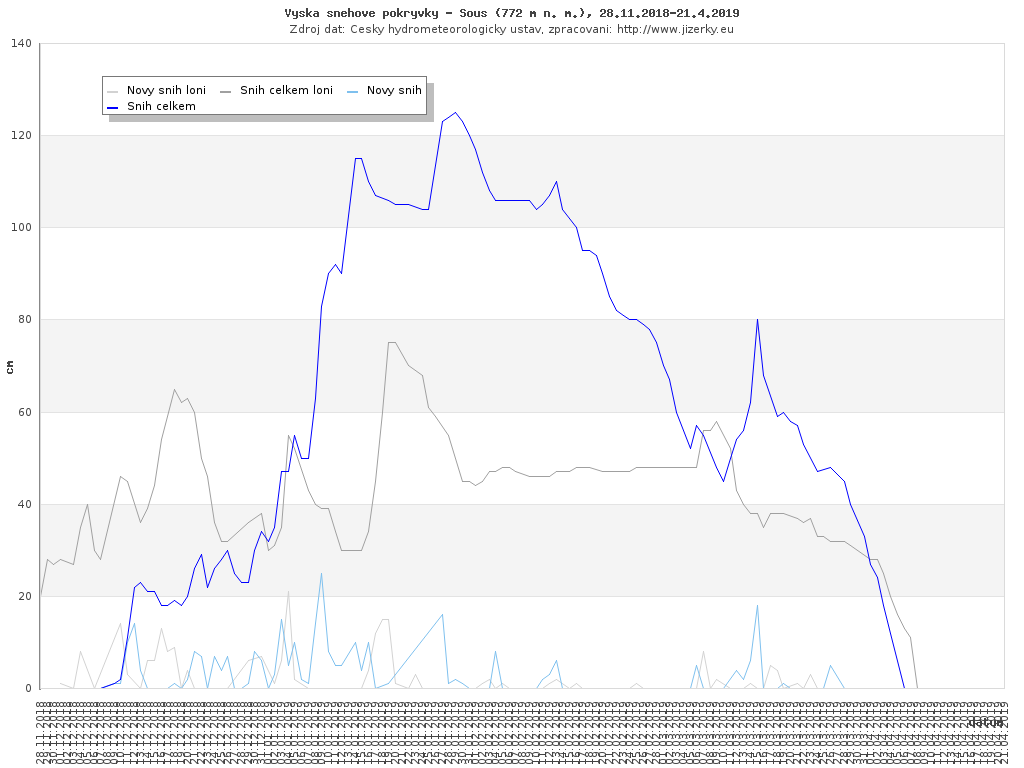
Task: Click the 140 tick on the y-axis
Action: 21,43
